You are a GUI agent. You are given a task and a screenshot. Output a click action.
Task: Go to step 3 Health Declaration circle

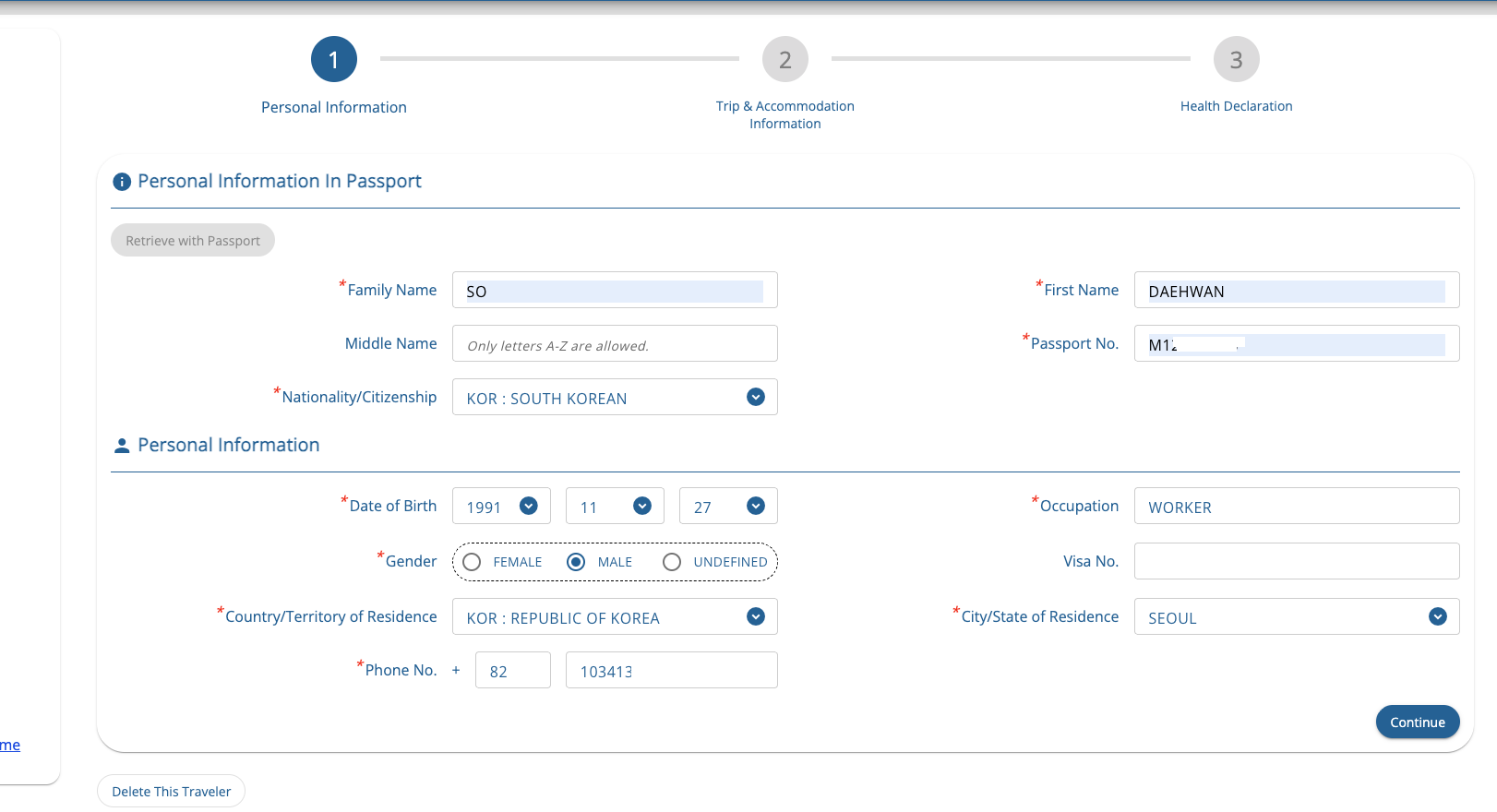[1236, 60]
